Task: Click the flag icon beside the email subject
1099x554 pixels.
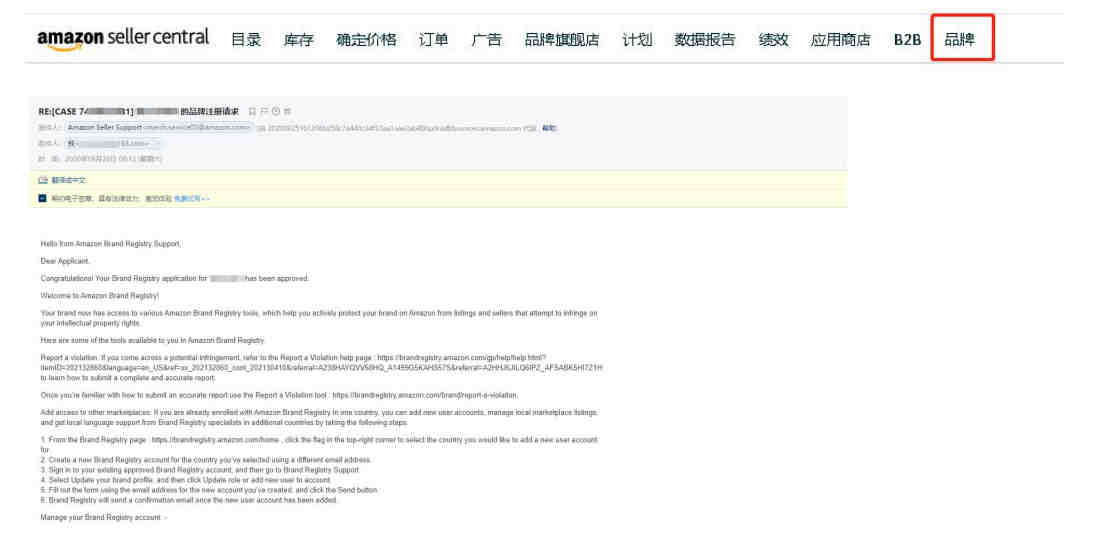Action: pyautogui.click(x=264, y=112)
